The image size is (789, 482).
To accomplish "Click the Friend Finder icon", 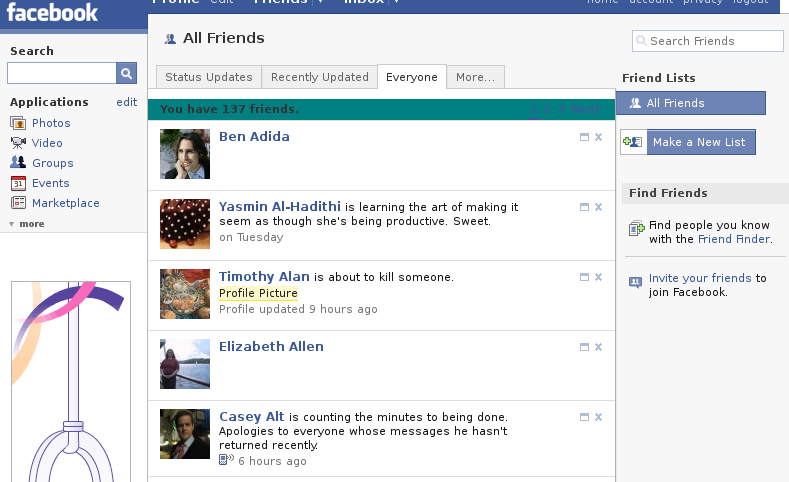I will [x=637, y=228].
